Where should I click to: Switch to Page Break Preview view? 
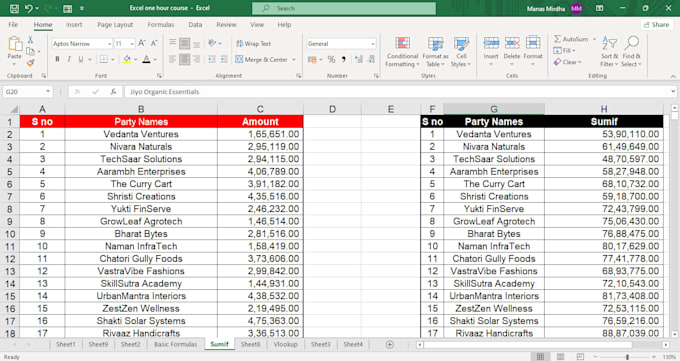pyautogui.click(x=580, y=357)
